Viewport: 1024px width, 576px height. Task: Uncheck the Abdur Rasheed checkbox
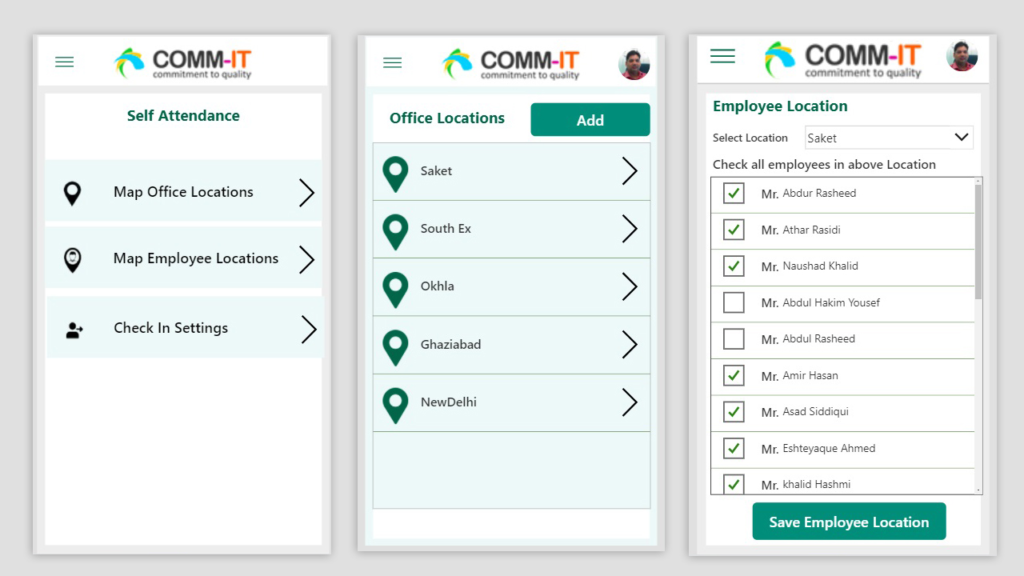(x=734, y=193)
